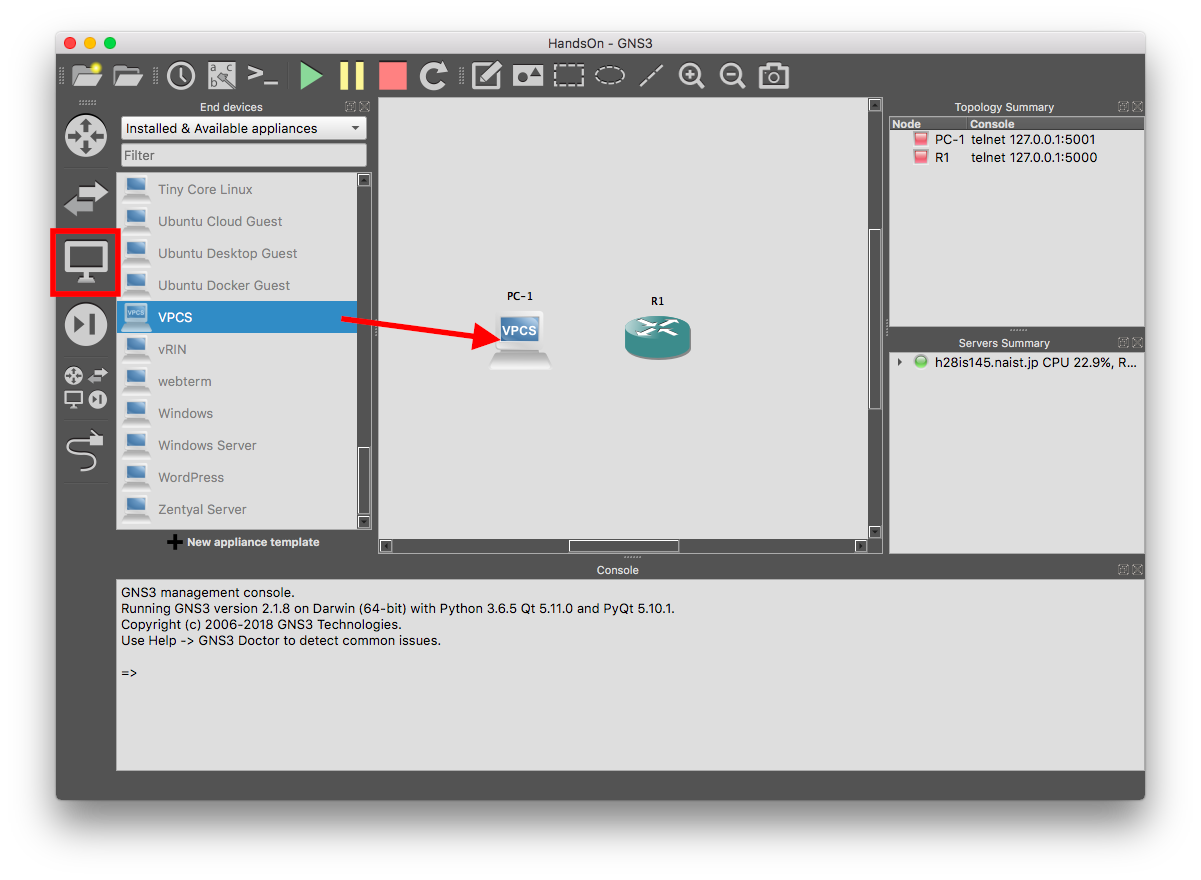The width and height of the screenshot is (1201, 880).
Task: Select the draw rectangle tool
Action: click(569, 76)
